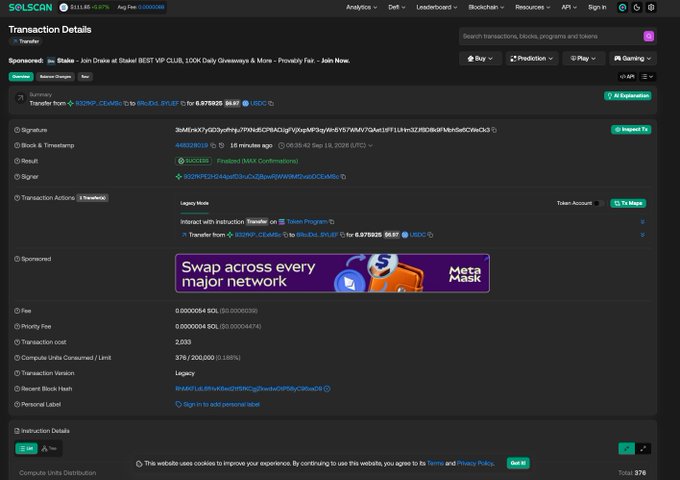Image resolution: width=680 pixels, height=480 pixels.
Task: Copy the block number 448328019
Action: click(x=213, y=146)
